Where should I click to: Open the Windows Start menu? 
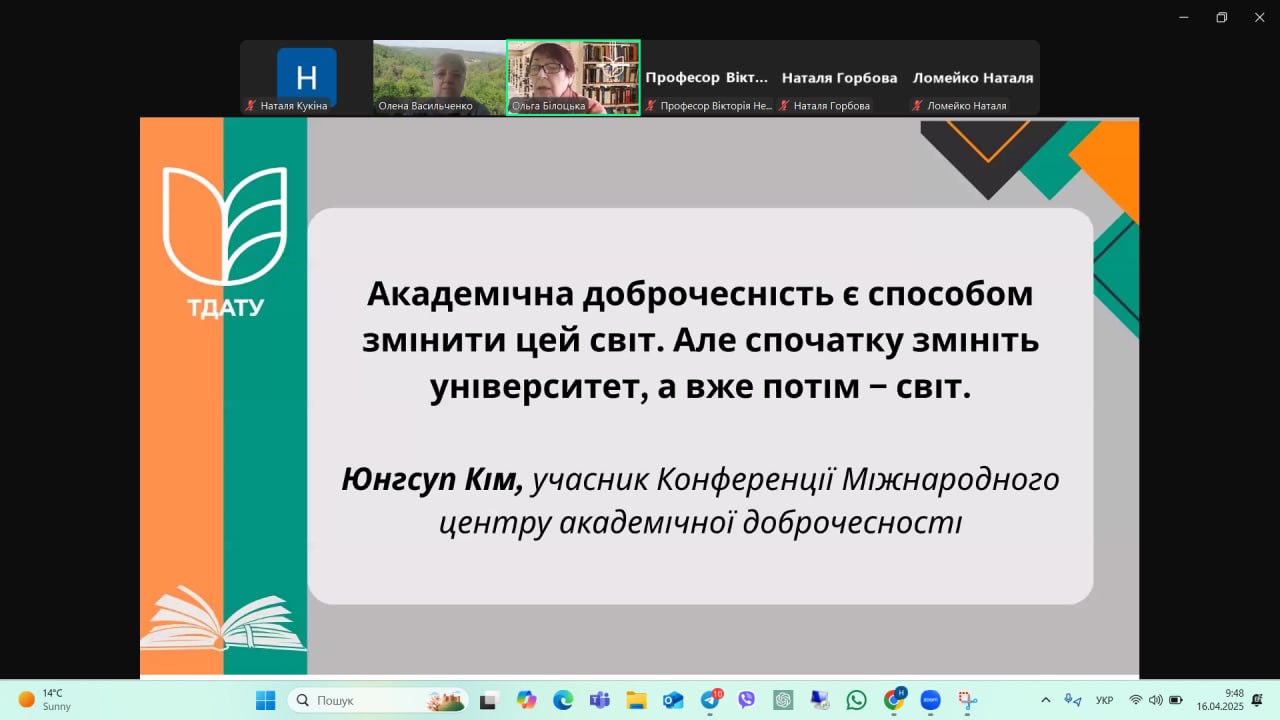(x=265, y=700)
